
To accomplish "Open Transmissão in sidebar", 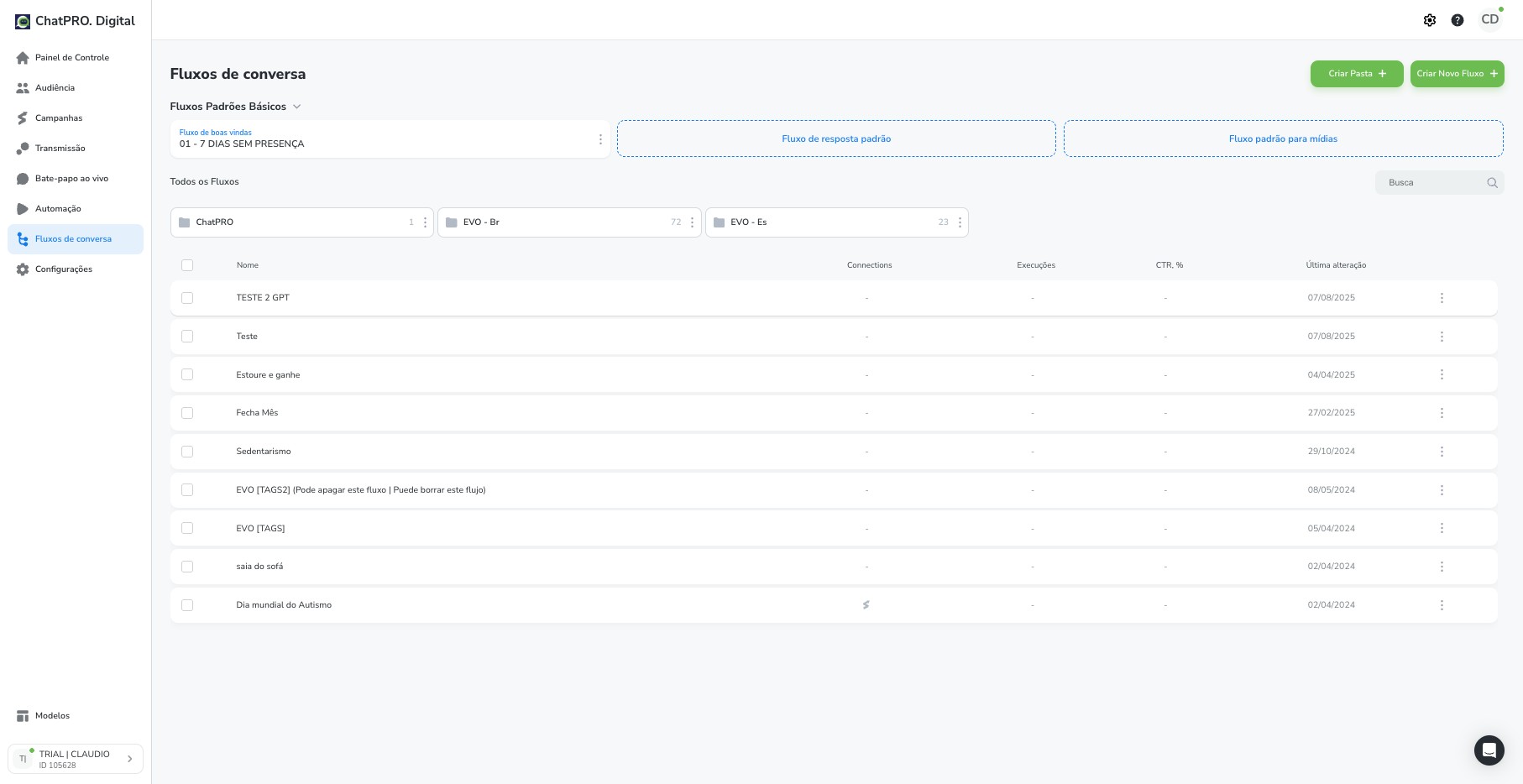I will tap(76, 149).
